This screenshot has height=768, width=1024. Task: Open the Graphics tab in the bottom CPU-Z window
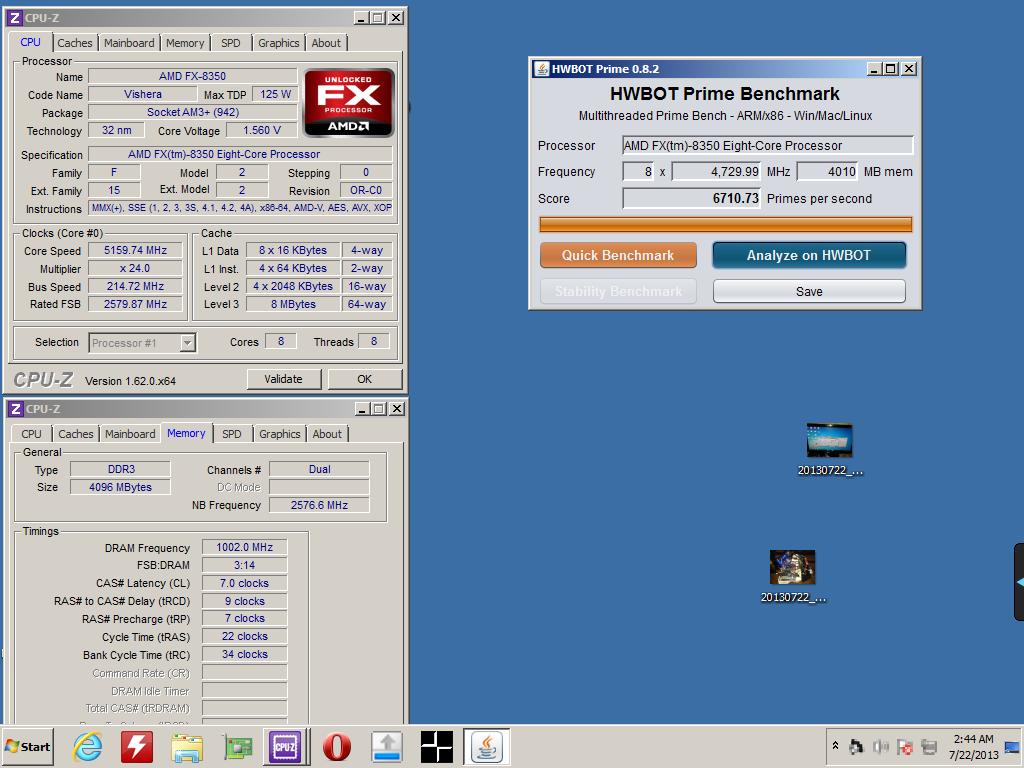coord(280,434)
